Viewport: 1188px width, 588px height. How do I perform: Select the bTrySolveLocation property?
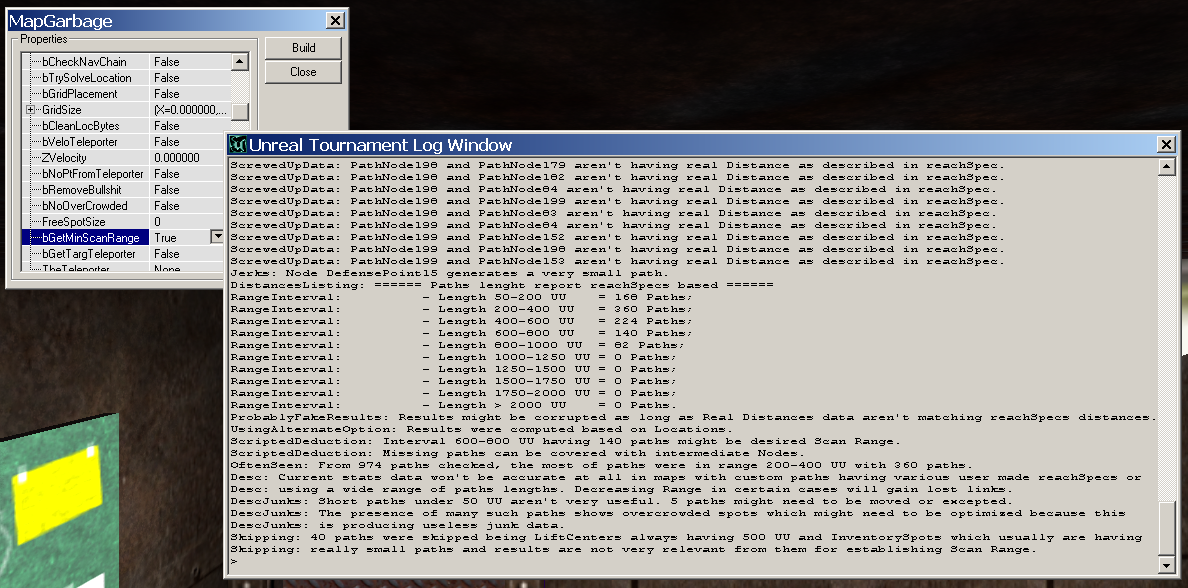coord(86,78)
